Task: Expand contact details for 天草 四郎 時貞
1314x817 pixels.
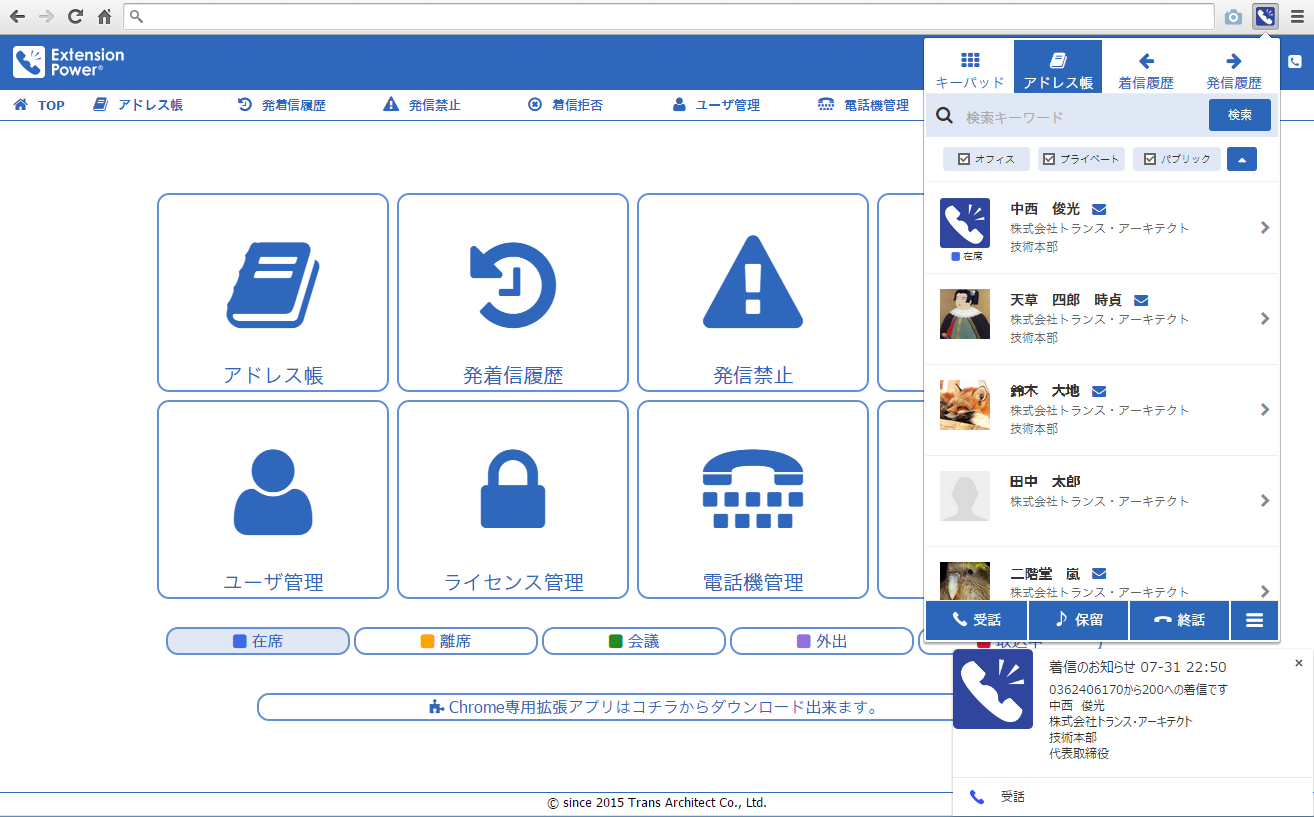Action: (x=1265, y=319)
